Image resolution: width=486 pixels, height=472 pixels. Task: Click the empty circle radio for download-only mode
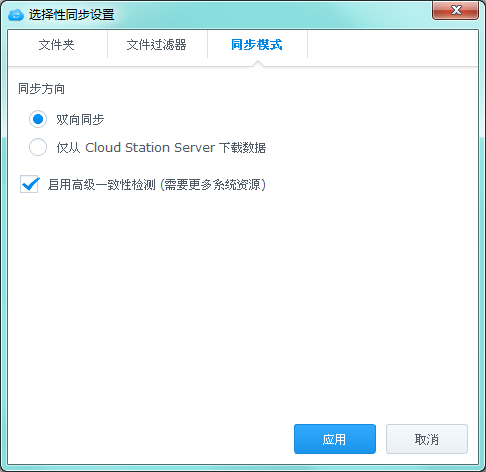click(38, 147)
